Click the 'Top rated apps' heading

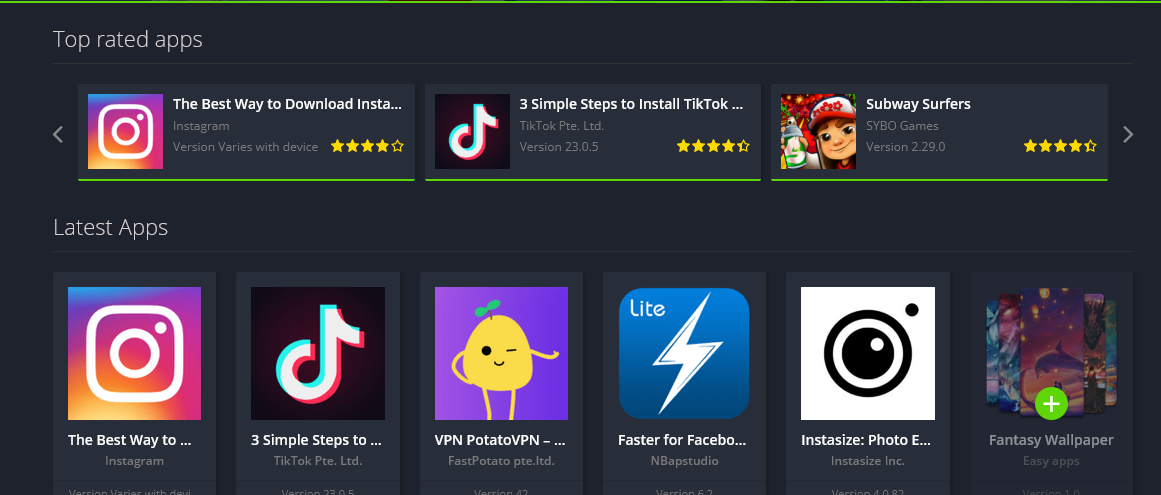click(127, 39)
